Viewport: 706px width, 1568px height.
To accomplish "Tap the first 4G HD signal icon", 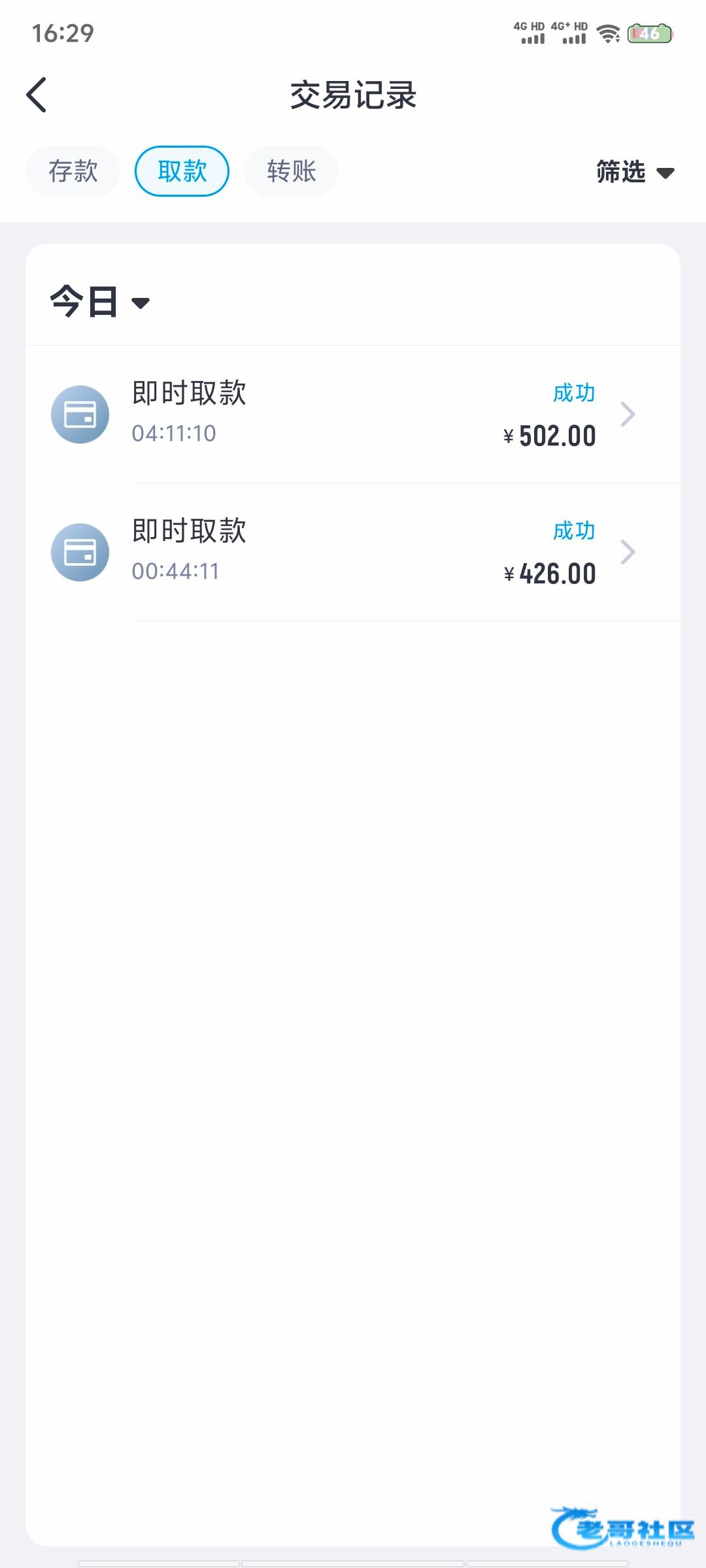I will pyautogui.click(x=529, y=33).
